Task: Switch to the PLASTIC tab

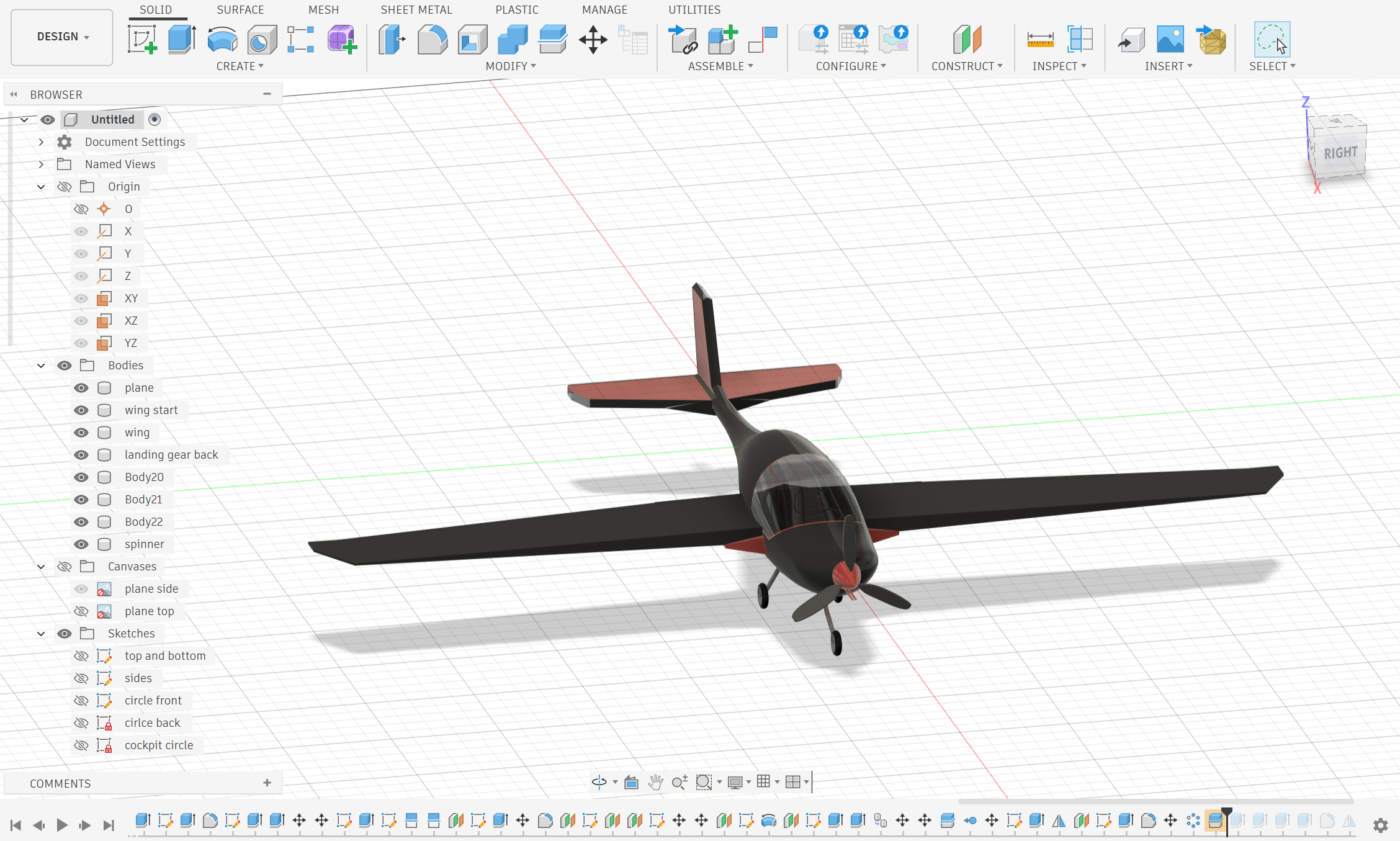Action: pyautogui.click(x=517, y=10)
